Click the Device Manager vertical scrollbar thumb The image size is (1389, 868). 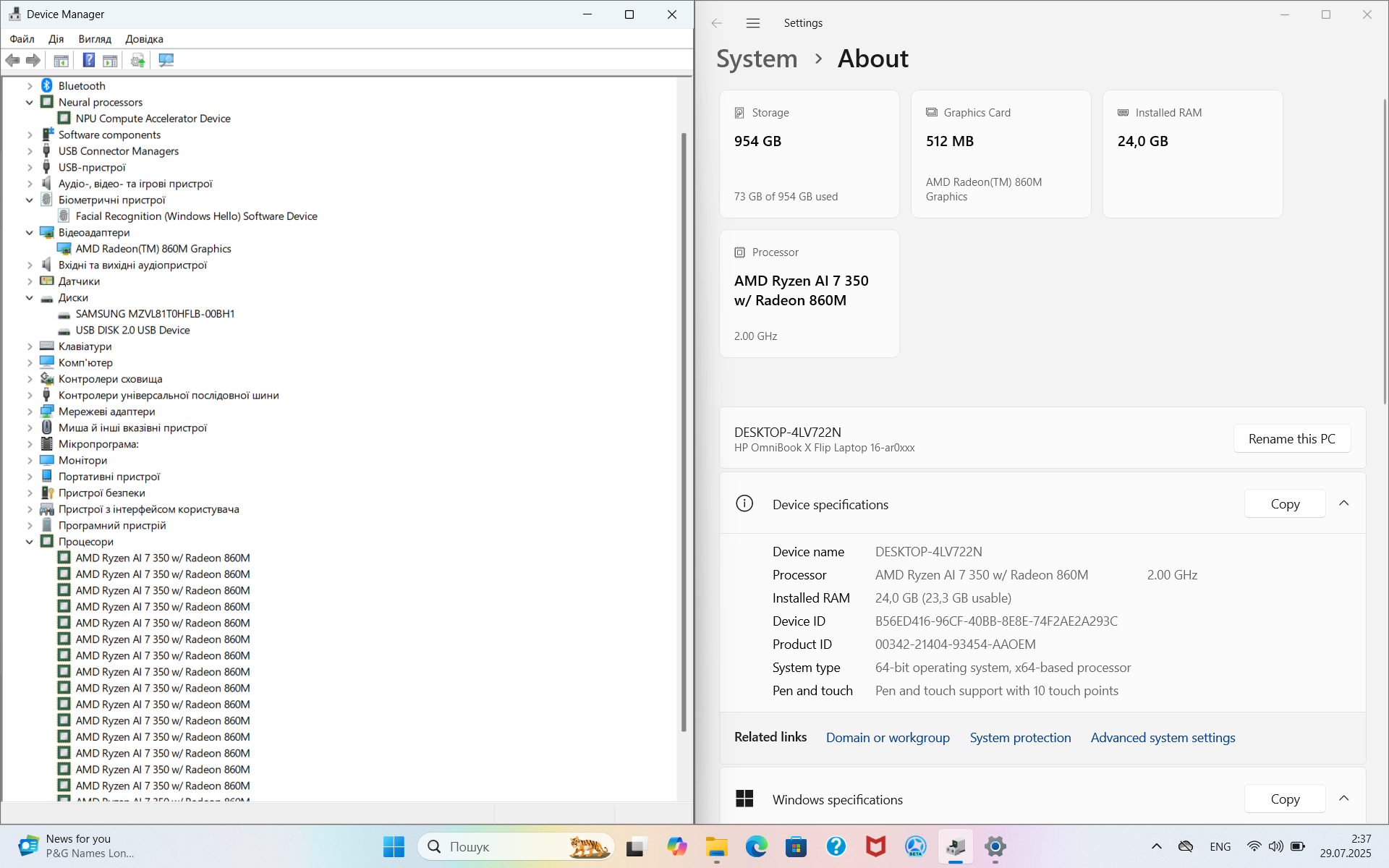pos(684,432)
